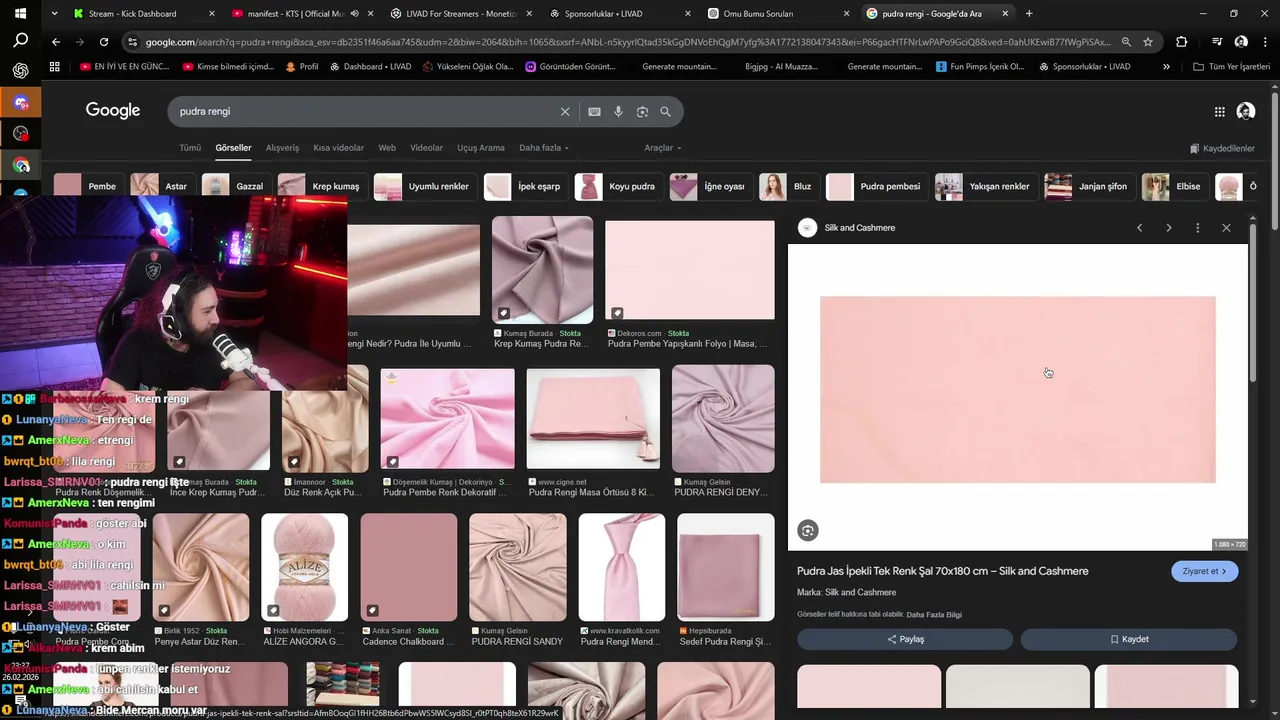The width and height of the screenshot is (1280, 720).
Task: Share the image with Paylaş
Action: click(x=905, y=639)
